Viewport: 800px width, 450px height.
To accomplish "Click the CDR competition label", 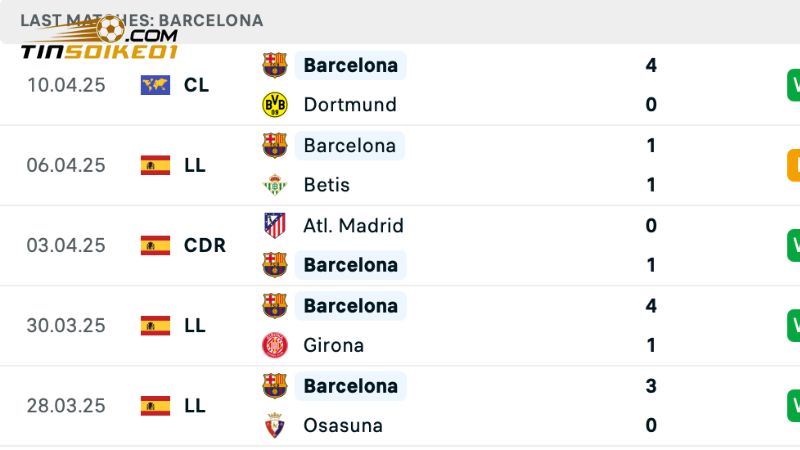I will [x=205, y=245].
